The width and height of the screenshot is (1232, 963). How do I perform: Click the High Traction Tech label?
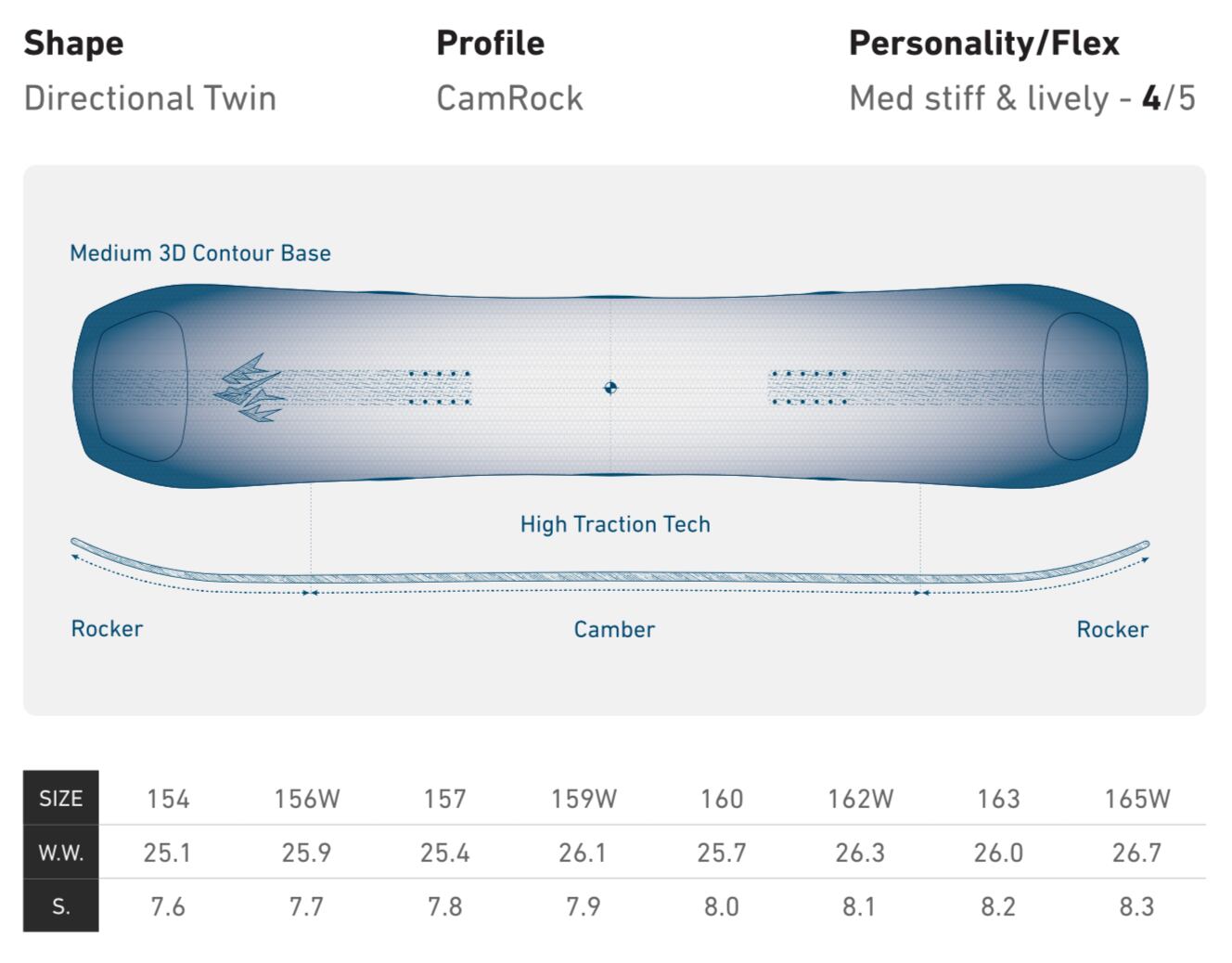pyautogui.click(x=615, y=524)
